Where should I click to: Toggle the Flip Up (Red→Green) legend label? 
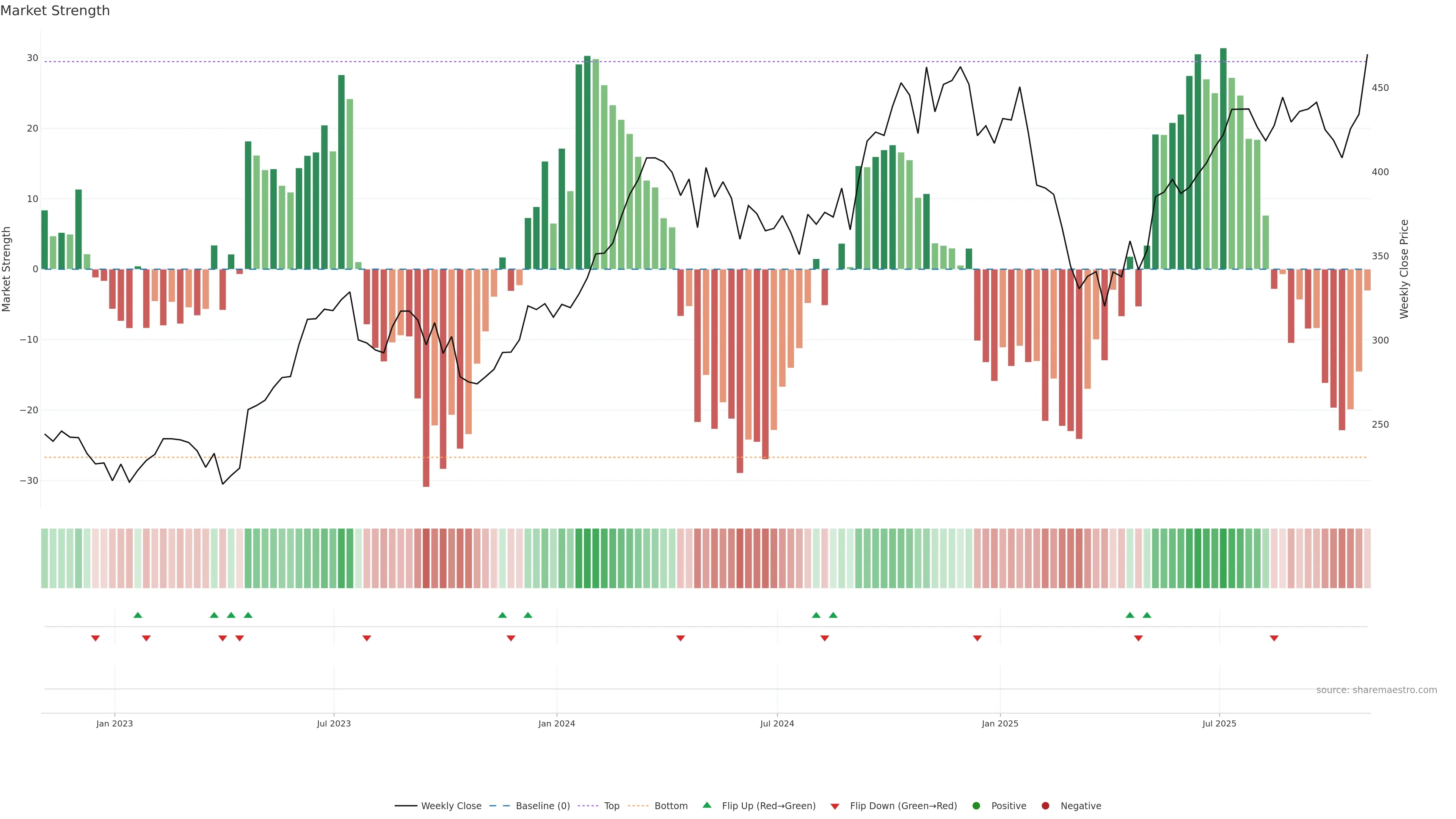click(769, 806)
